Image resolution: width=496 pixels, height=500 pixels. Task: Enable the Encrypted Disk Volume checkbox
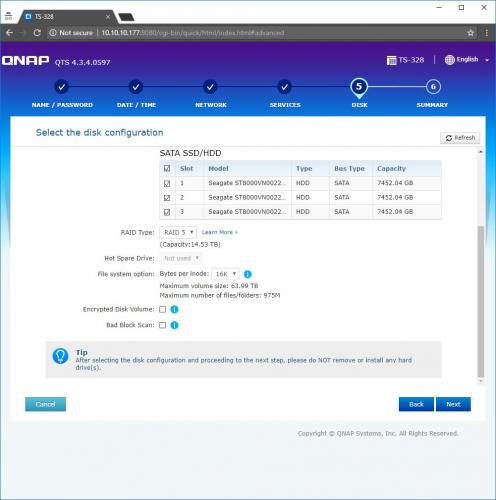[x=162, y=309]
